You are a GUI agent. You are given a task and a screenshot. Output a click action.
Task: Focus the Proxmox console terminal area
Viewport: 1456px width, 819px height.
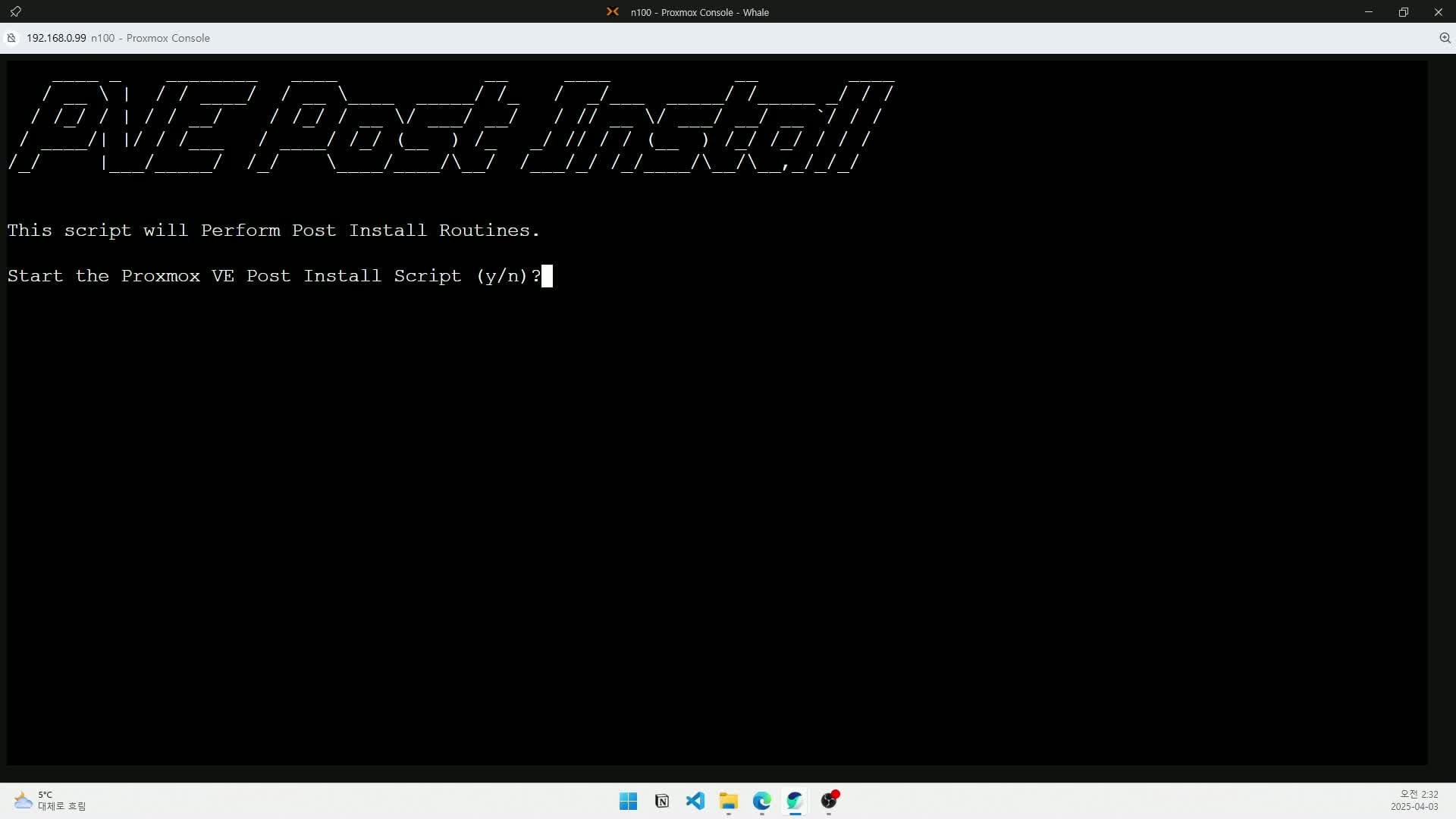717,493
